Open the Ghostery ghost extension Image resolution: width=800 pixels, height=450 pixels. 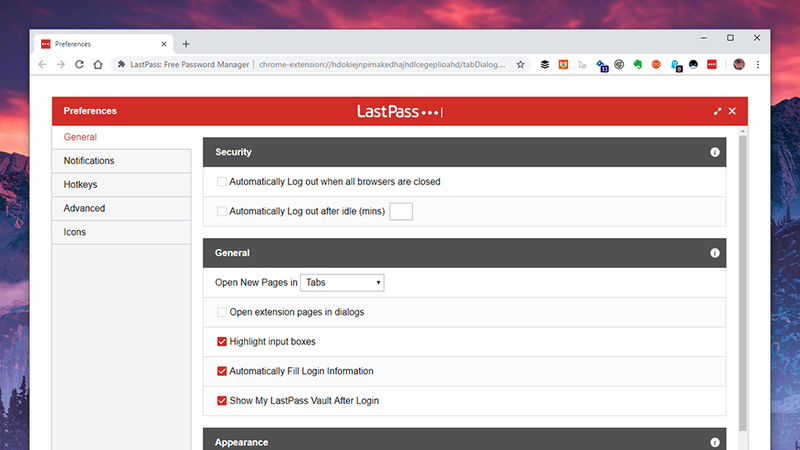tap(676, 66)
